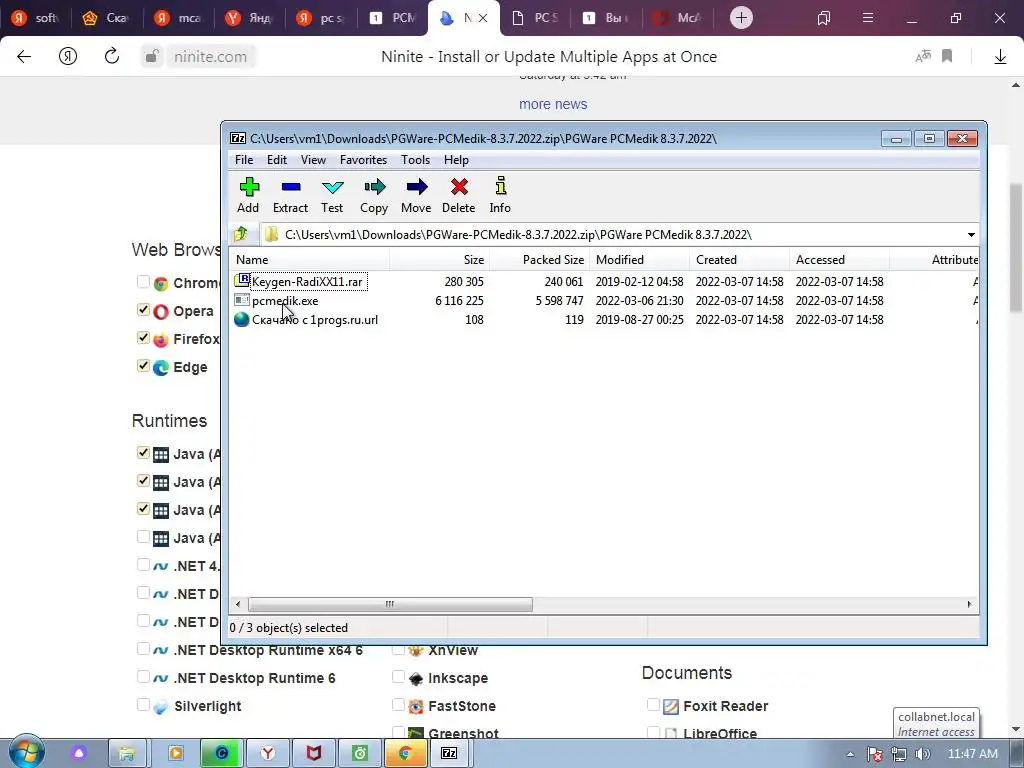Click the padlock site security icon
Screen dimensions: 1024x768
tap(151, 57)
